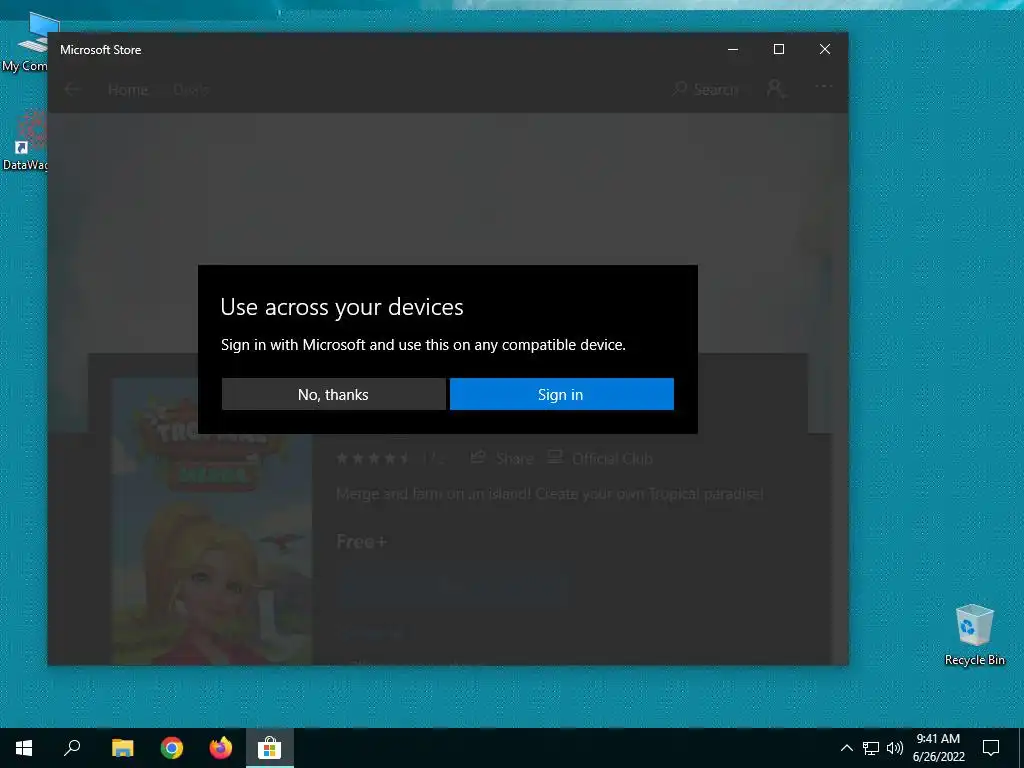Select Share on the app page
Screen dimensions: 1024x768
coord(502,458)
